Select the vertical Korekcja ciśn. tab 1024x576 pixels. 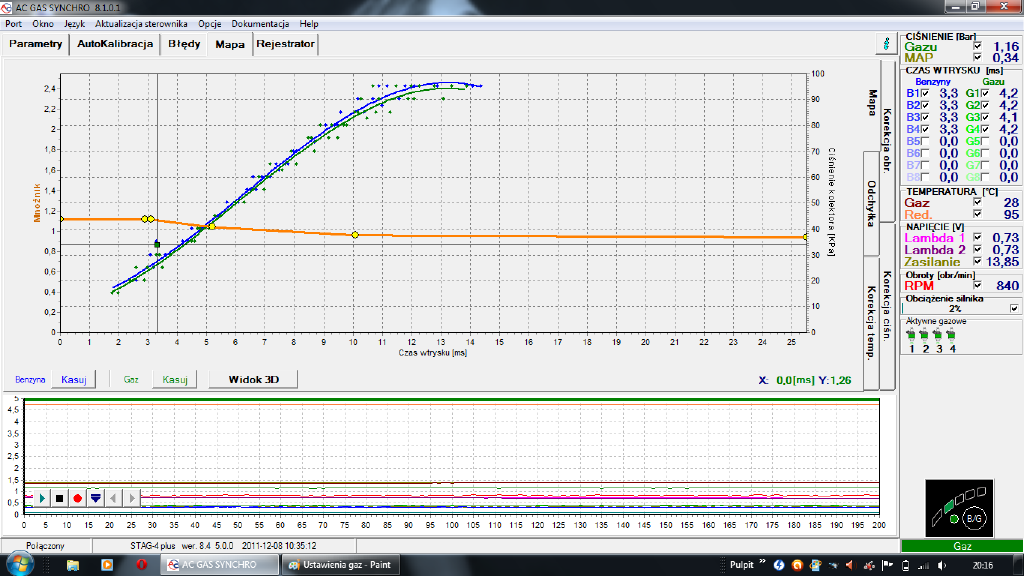point(888,306)
